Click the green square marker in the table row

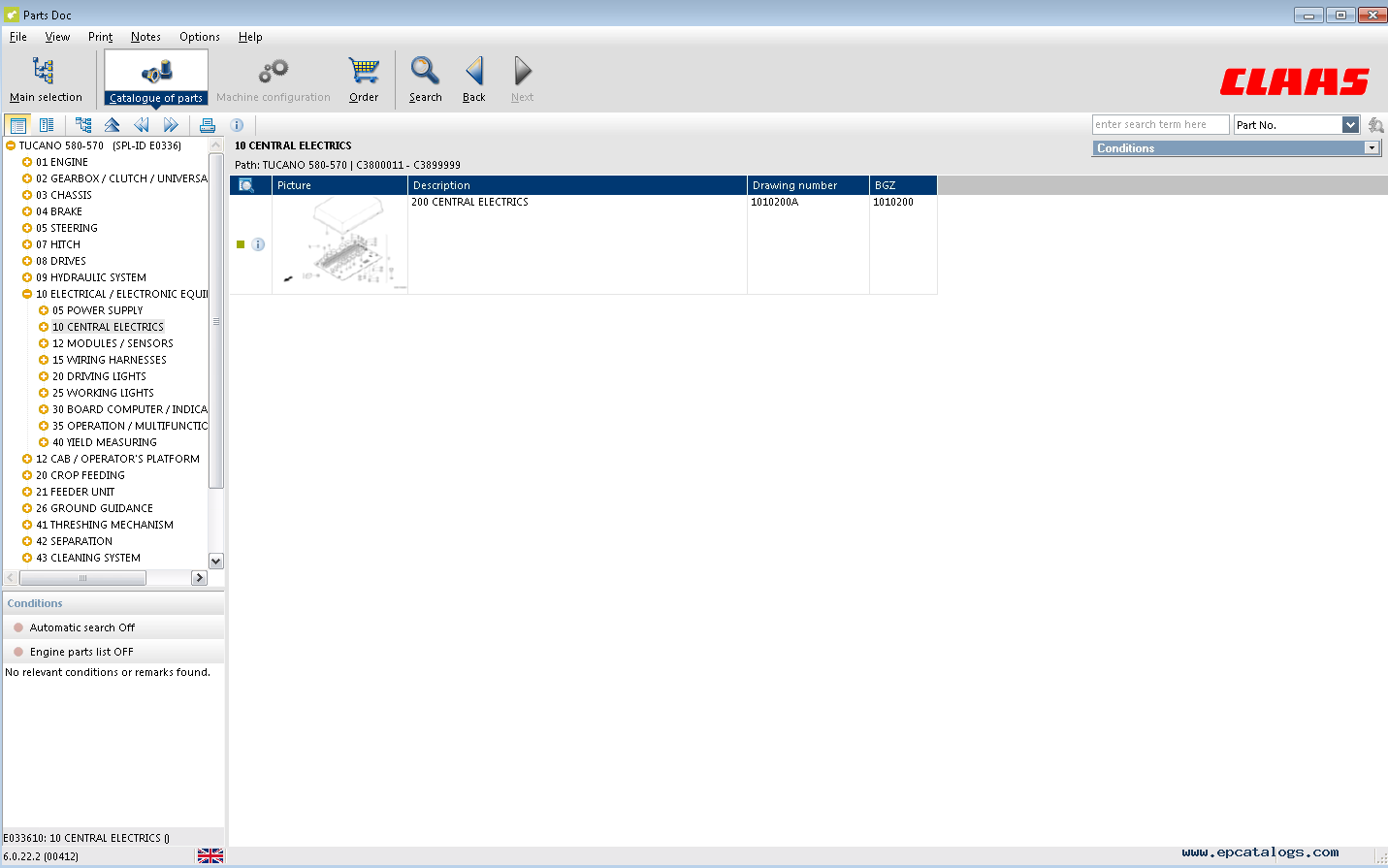click(x=241, y=244)
